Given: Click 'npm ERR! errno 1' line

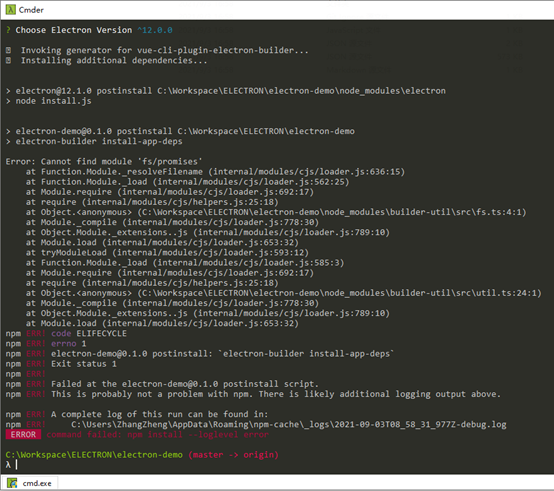Looking at the screenshot, I should (46, 344).
